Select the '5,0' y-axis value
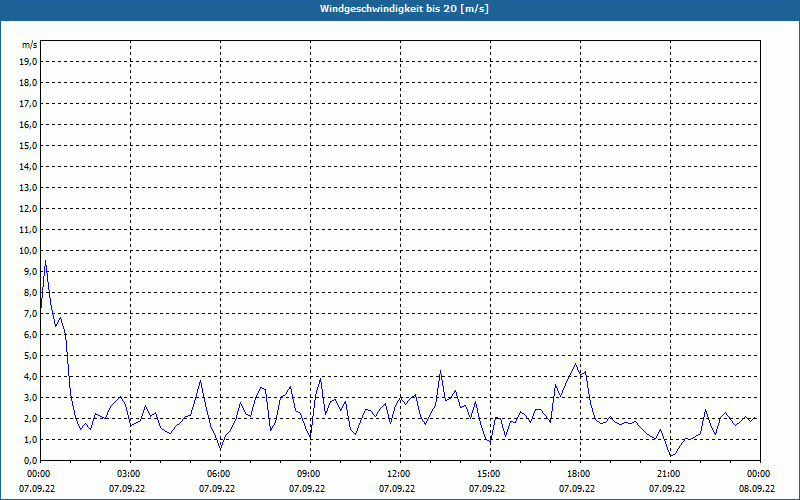Image resolution: width=800 pixels, height=500 pixels. point(30,356)
